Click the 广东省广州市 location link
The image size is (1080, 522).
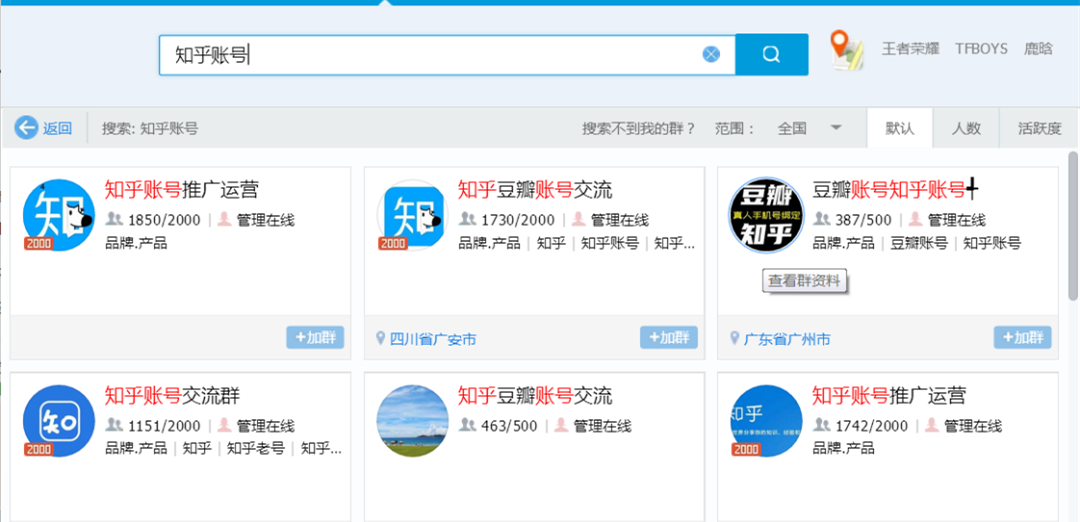[x=787, y=339]
